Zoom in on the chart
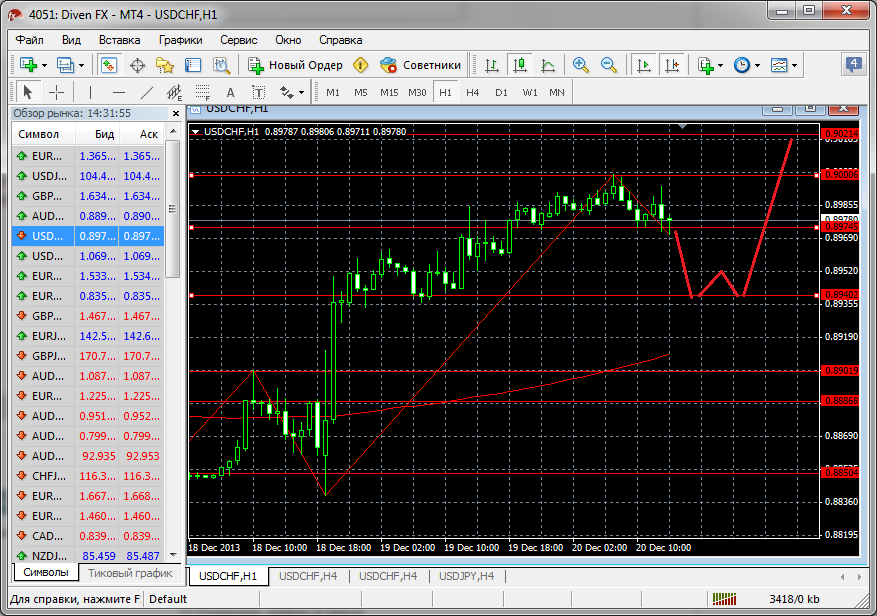This screenshot has height=616, width=877. pos(581,65)
